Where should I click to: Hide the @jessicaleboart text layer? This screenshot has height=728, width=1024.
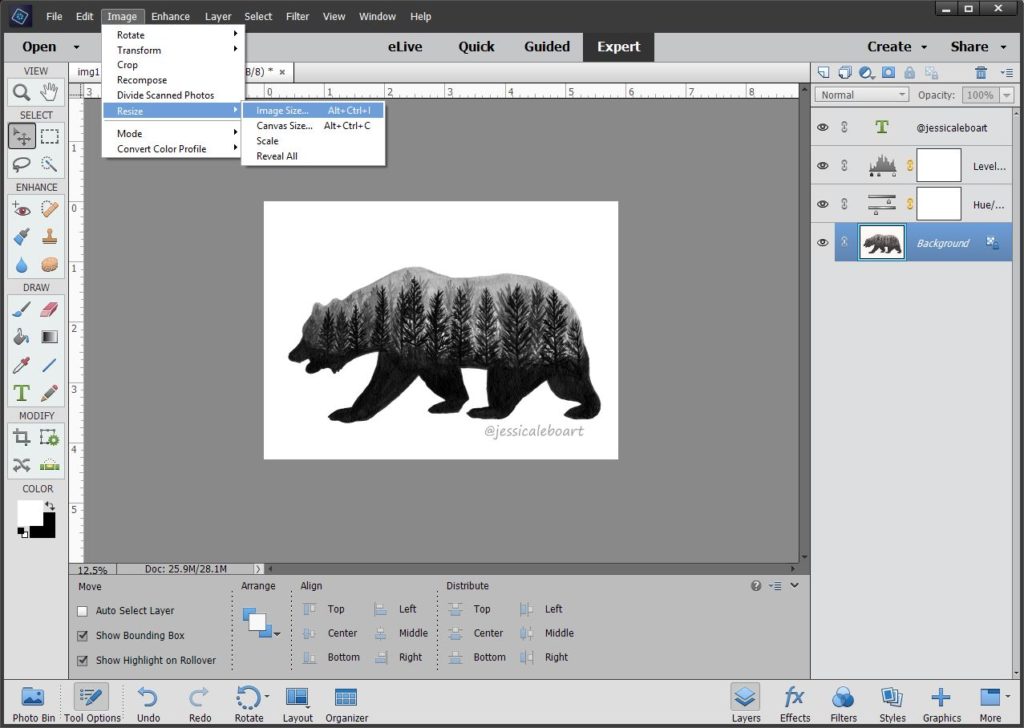pyautogui.click(x=822, y=127)
